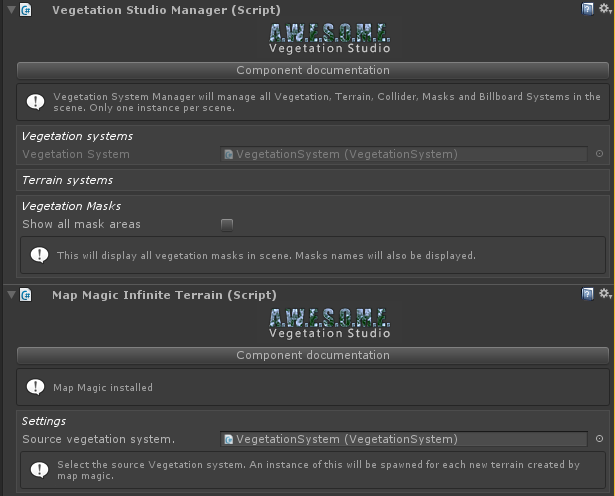Click the 'Source vegetation system.' label

click(x=98, y=439)
